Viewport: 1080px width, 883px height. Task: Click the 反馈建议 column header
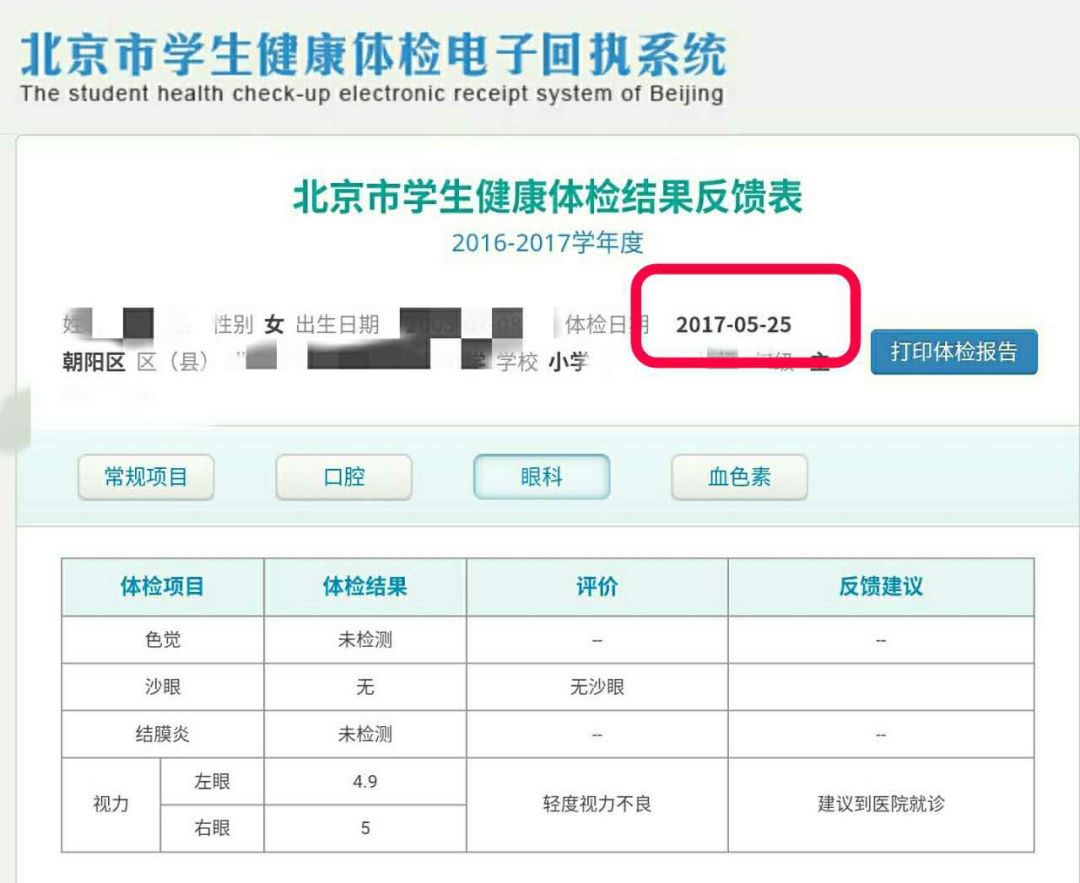(x=880, y=587)
